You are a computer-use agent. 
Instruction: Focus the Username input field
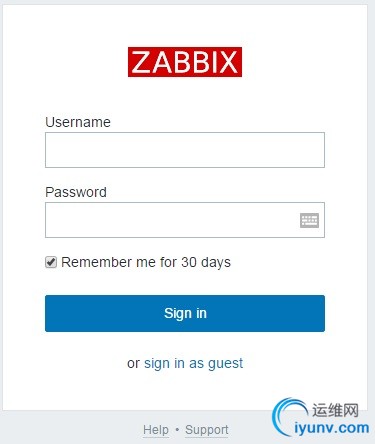[185, 150]
